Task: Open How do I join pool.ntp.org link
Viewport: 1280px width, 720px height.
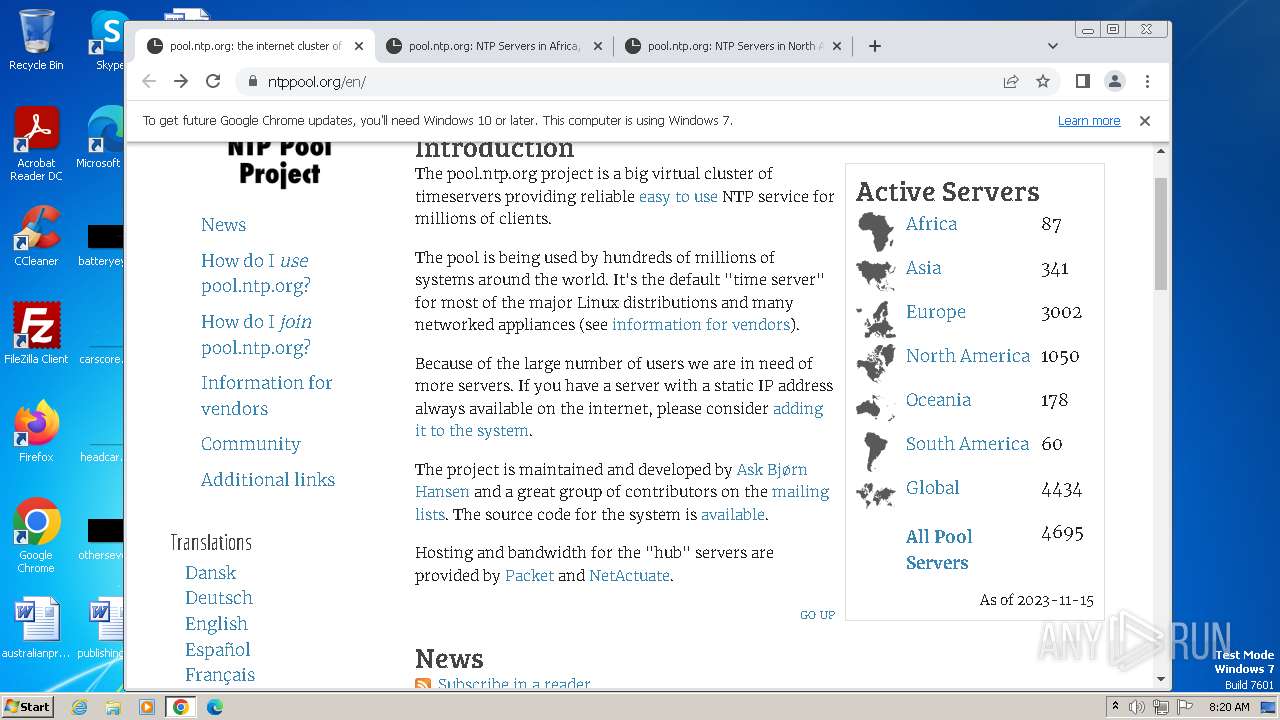Action: (x=256, y=334)
